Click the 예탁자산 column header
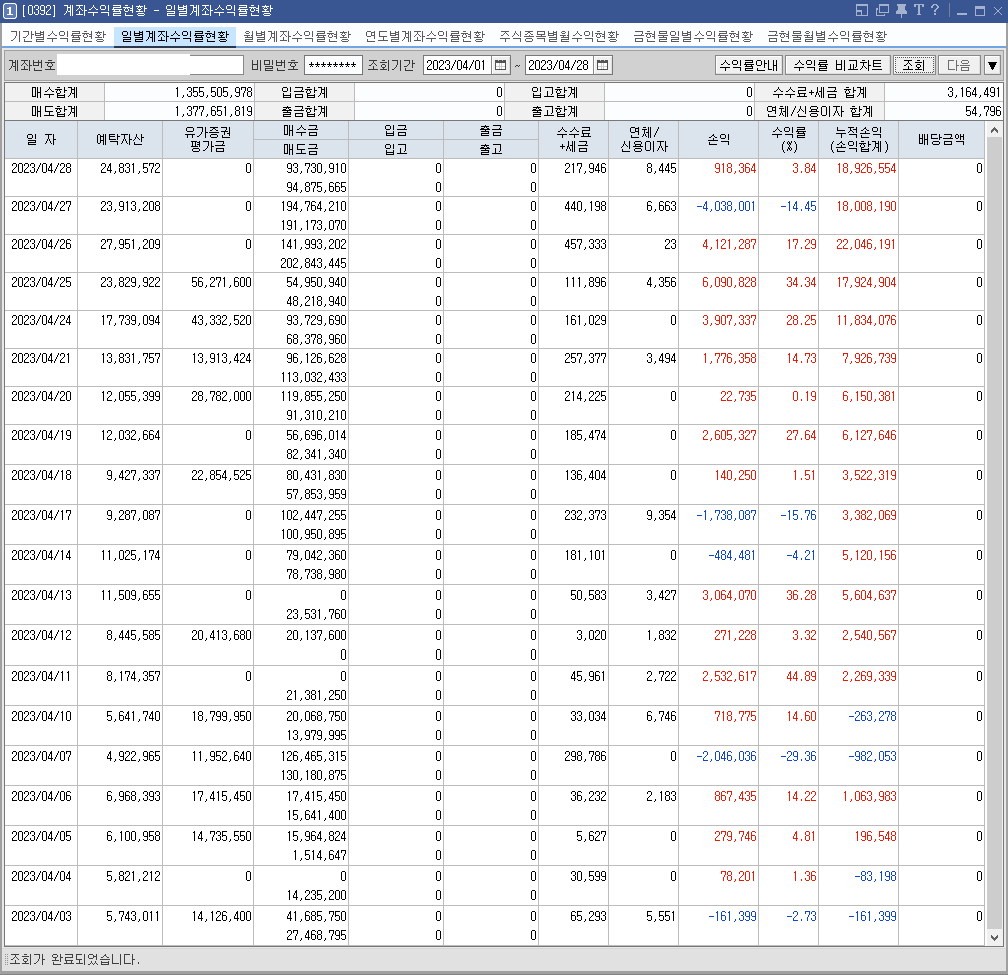Viewport: 1008px width, 975px height. [120, 139]
